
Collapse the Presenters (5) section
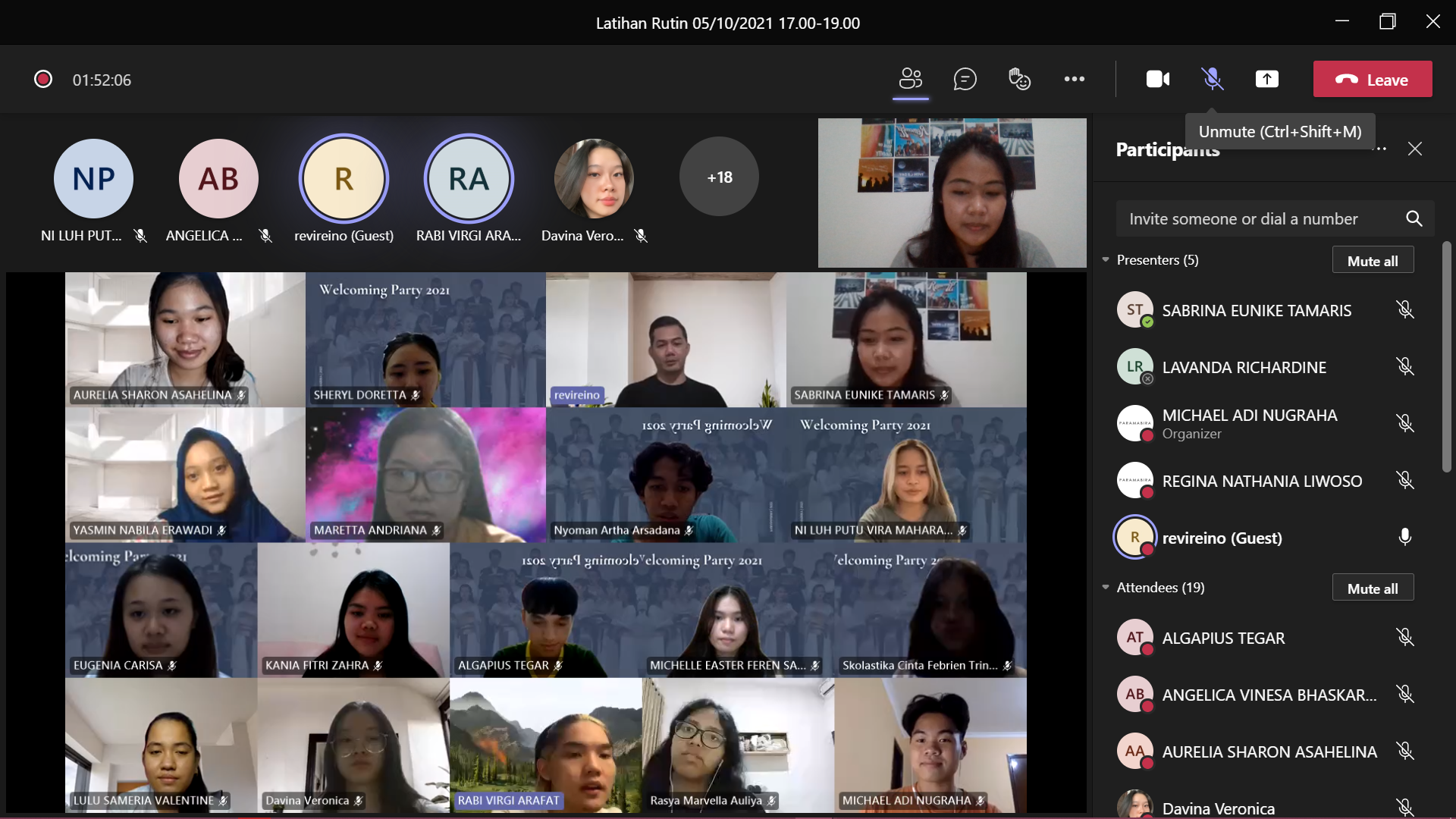(1106, 260)
